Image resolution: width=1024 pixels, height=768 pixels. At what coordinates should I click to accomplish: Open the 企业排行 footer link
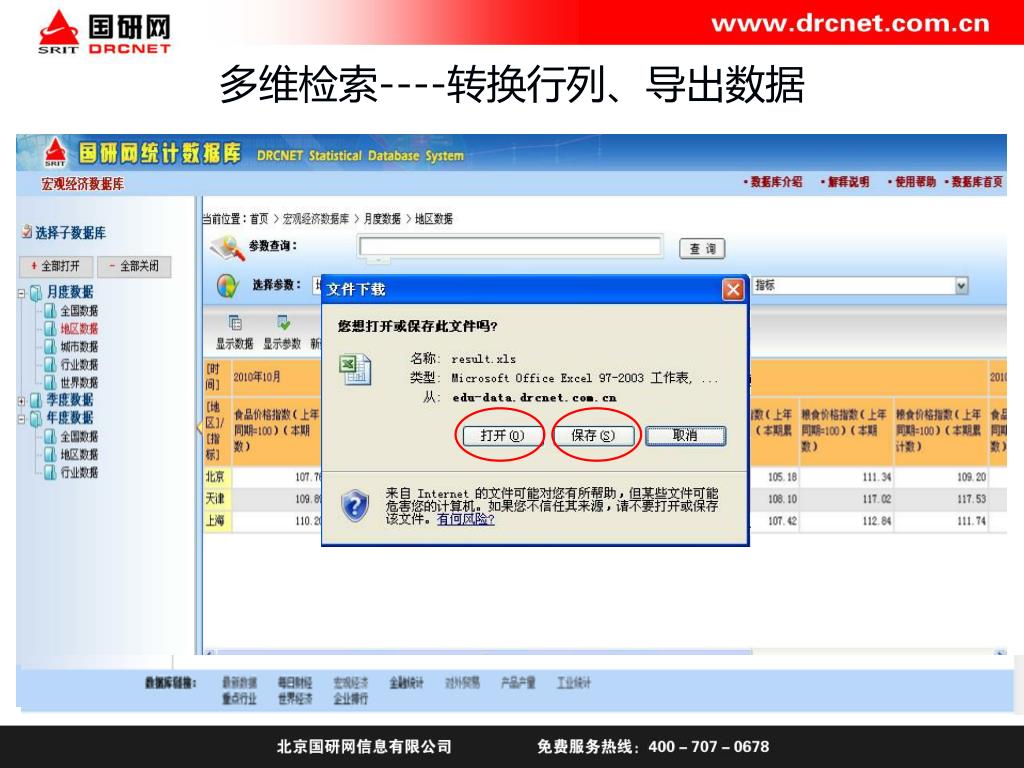click(350, 699)
